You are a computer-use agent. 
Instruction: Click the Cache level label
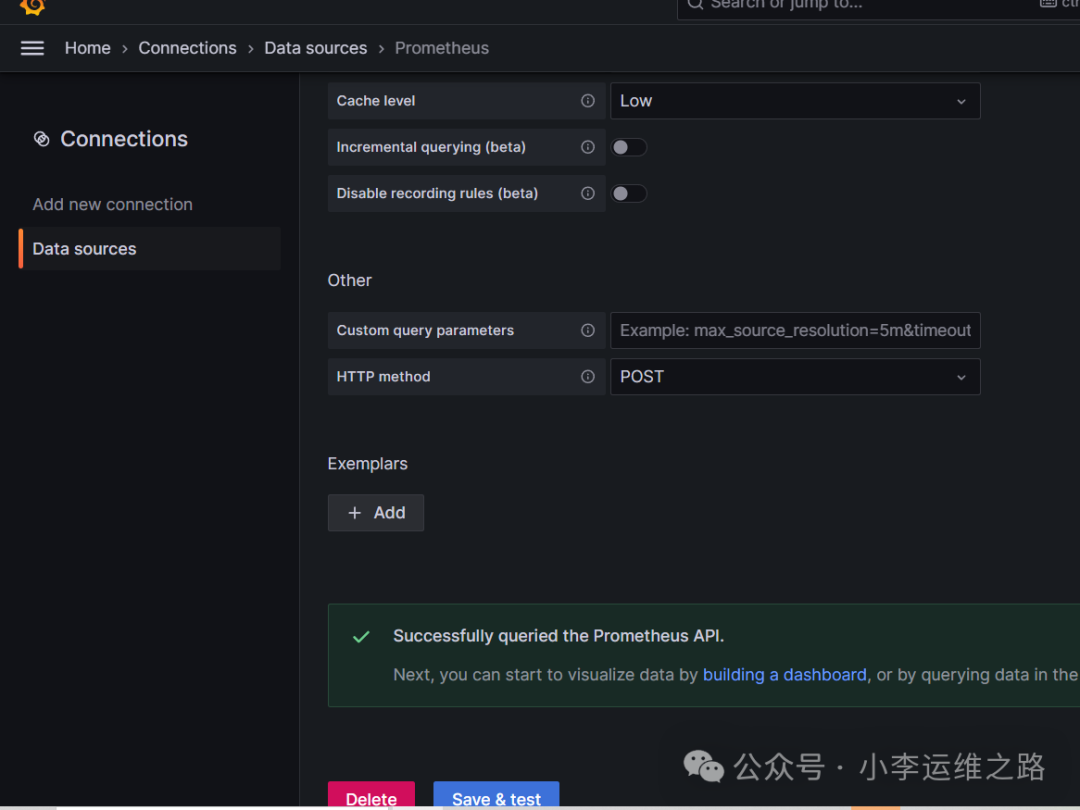375,101
